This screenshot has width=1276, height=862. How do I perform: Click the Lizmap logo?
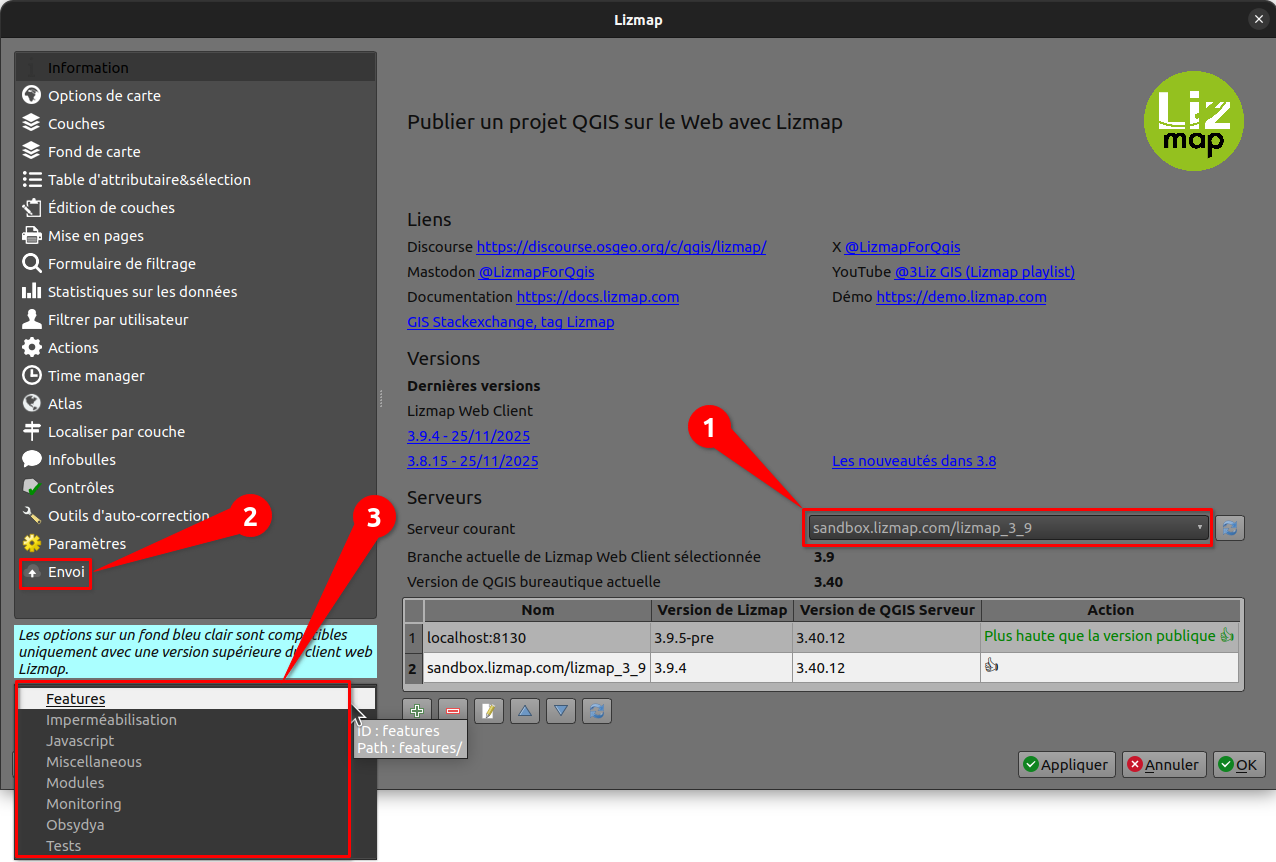pos(1193,121)
